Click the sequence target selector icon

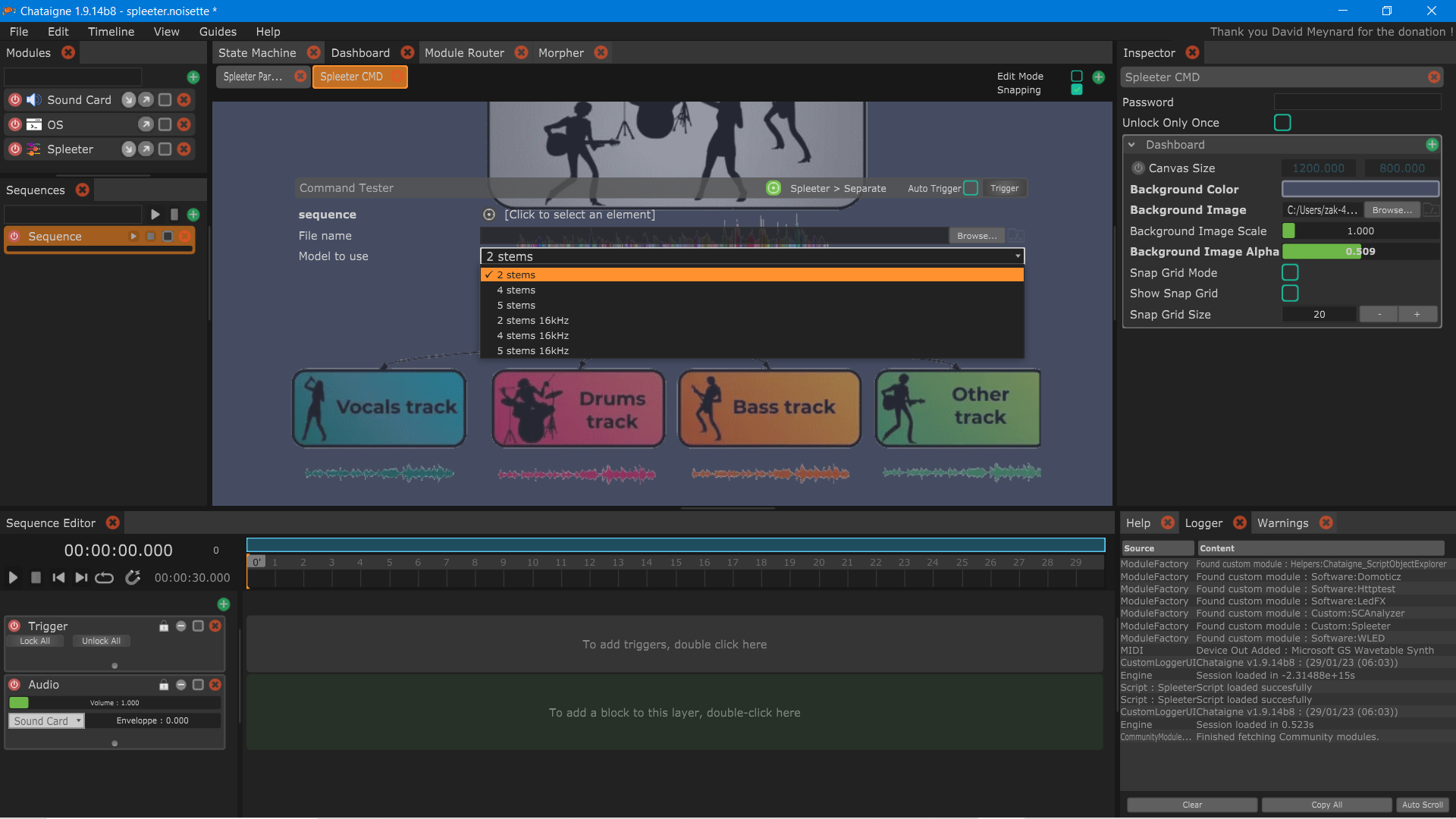pos(489,215)
